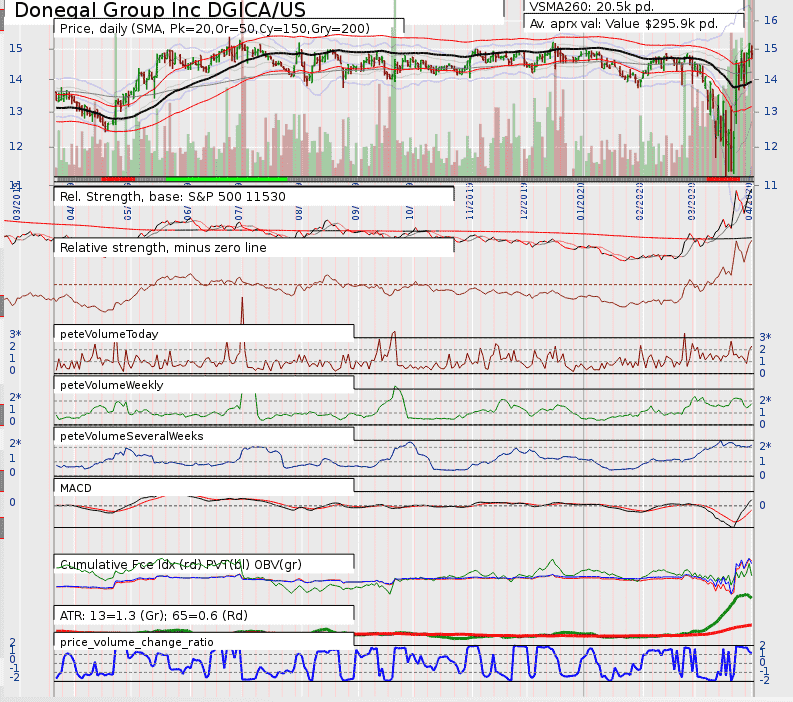Screen dimensions: 793x702
Task: Click the 03/2019 date label on the time axis
Action: point(16,202)
